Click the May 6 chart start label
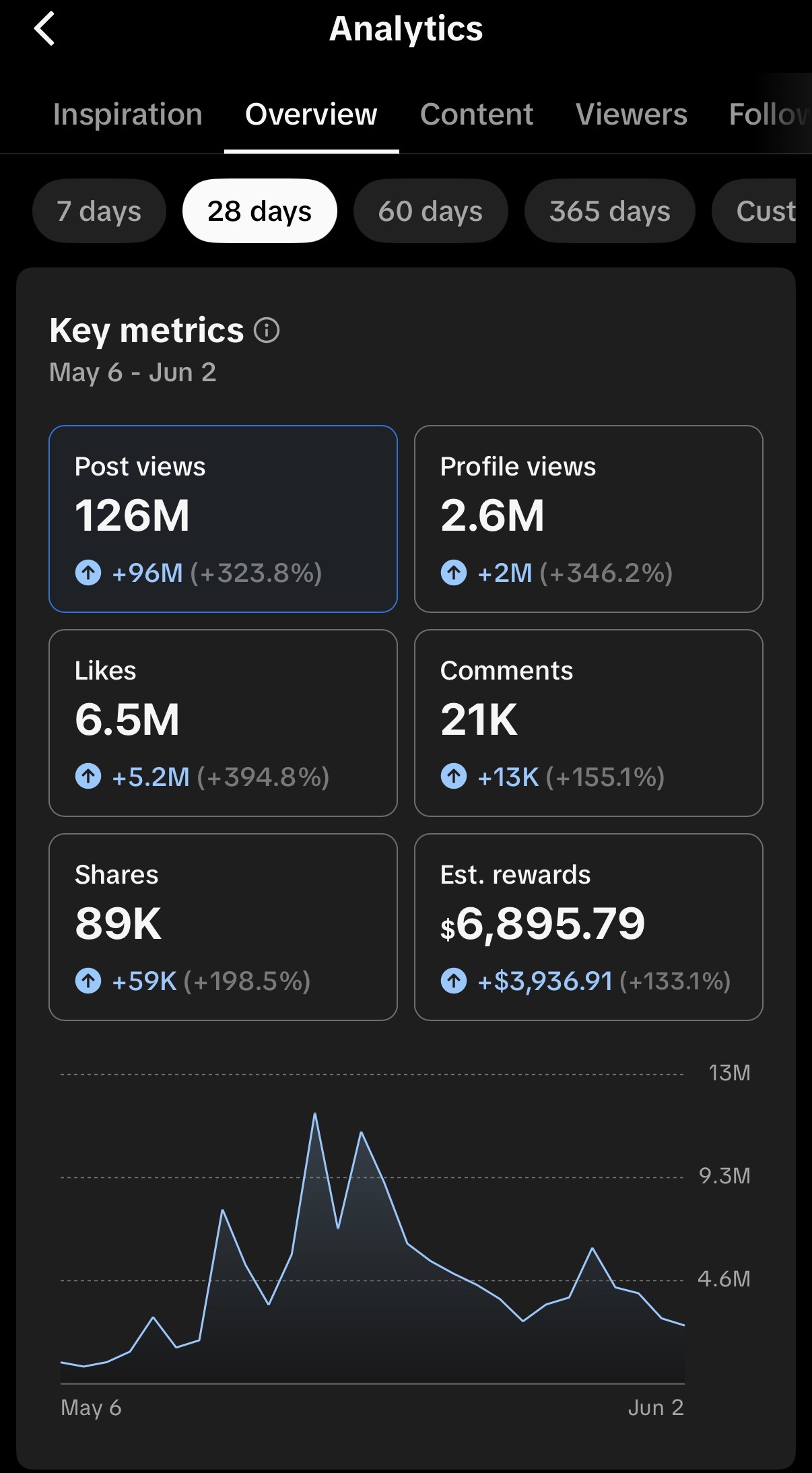Viewport: 812px width, 1473px height. 91,1408
